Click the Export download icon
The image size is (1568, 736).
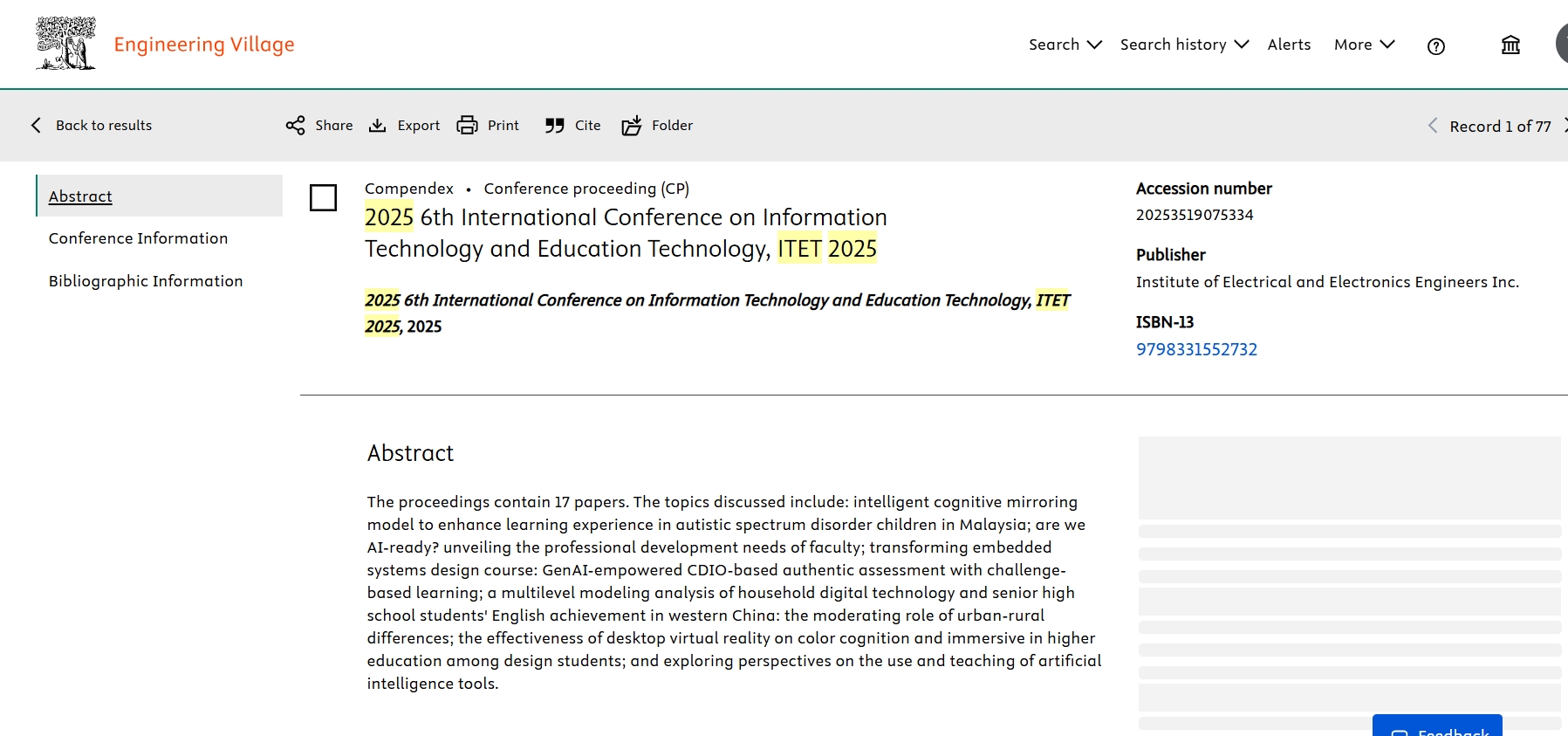click(x=377, y=126)
